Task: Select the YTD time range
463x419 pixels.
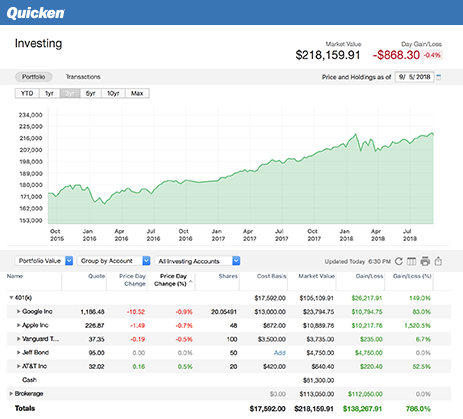Action: [x=27, y=93]
